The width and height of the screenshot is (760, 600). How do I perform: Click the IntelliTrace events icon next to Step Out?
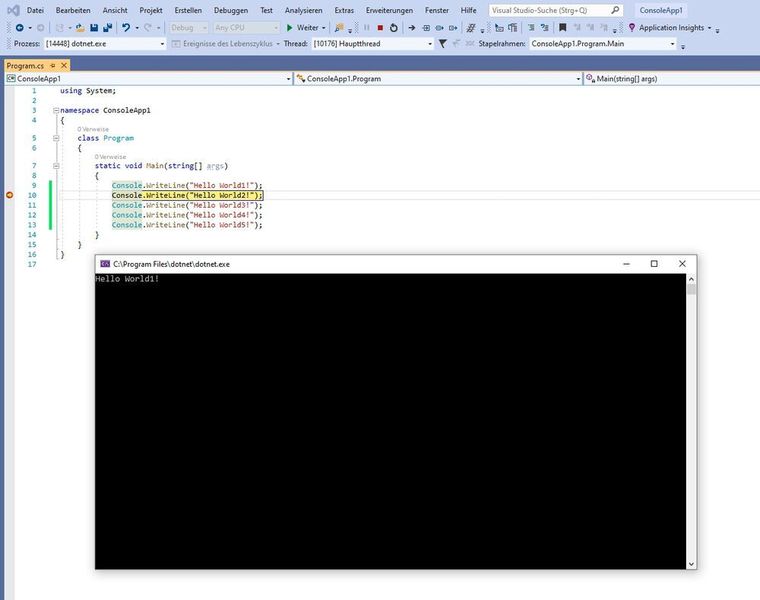[471, 28]
